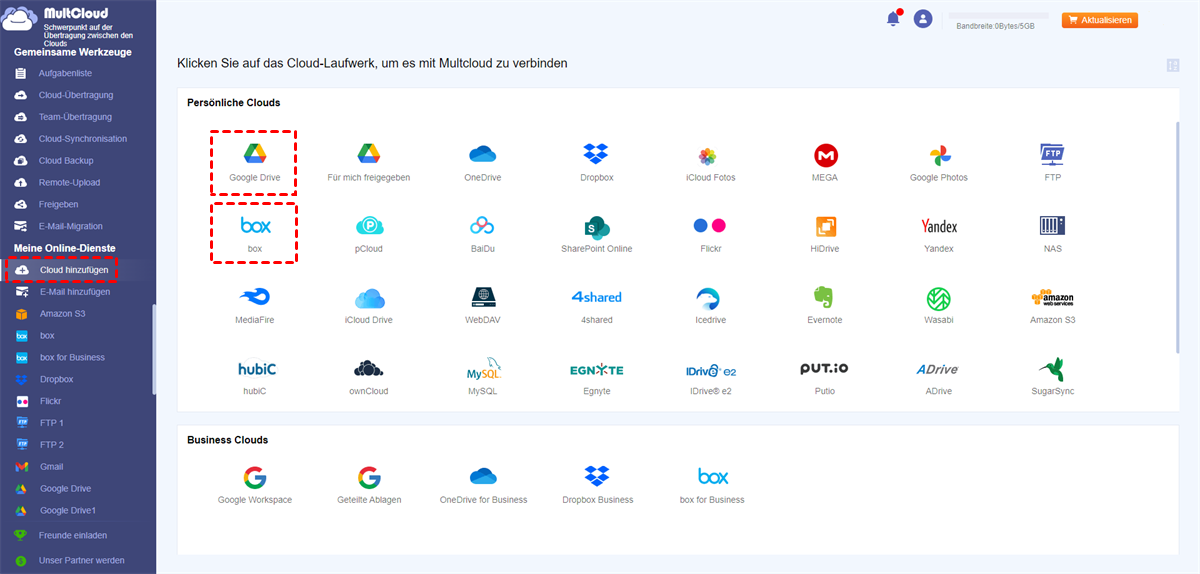This screenshot has width=1200, height=574.
Task: Select the Putio service icon
Action: point(824,368)
